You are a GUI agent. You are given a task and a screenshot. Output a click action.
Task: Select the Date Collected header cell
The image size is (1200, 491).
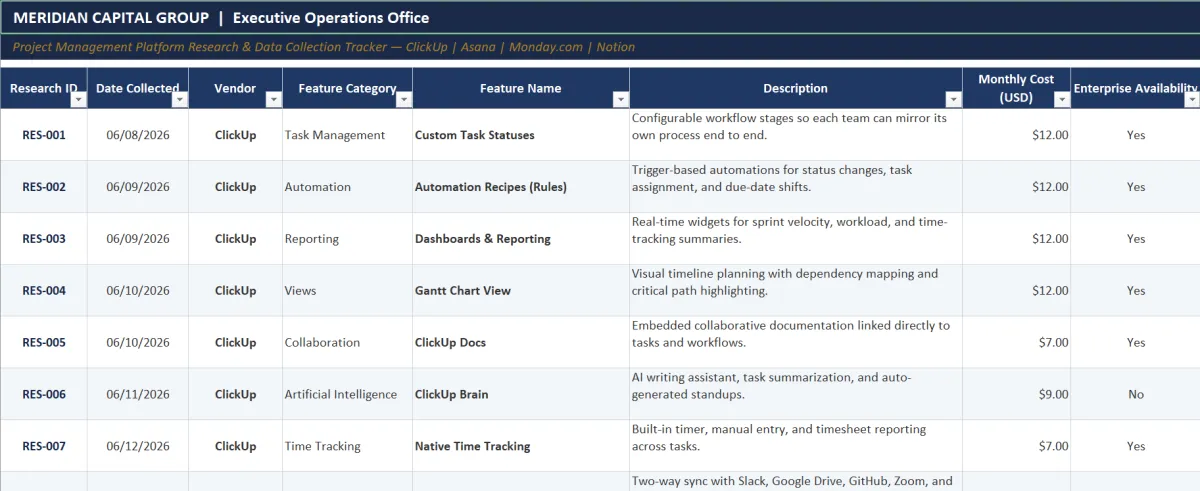tap(138, 88)
